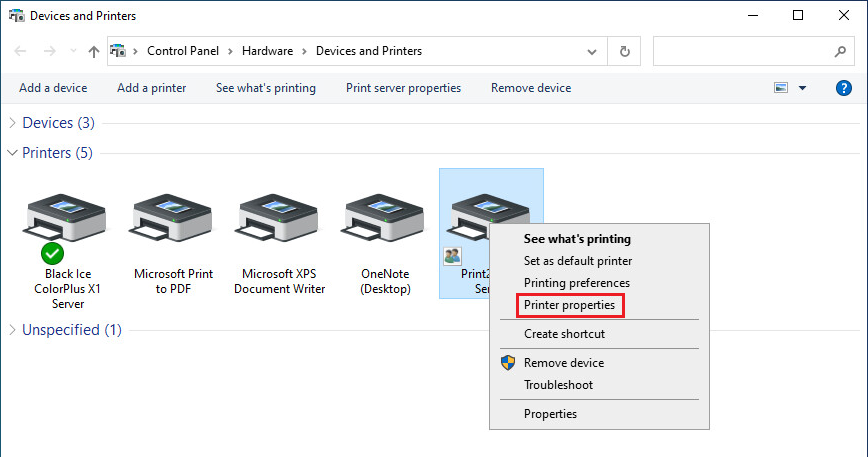The width and height of the screenshot is (868, 457).
Task: Minimize the Devices and Printers window
Action: (x=753, y=15)
